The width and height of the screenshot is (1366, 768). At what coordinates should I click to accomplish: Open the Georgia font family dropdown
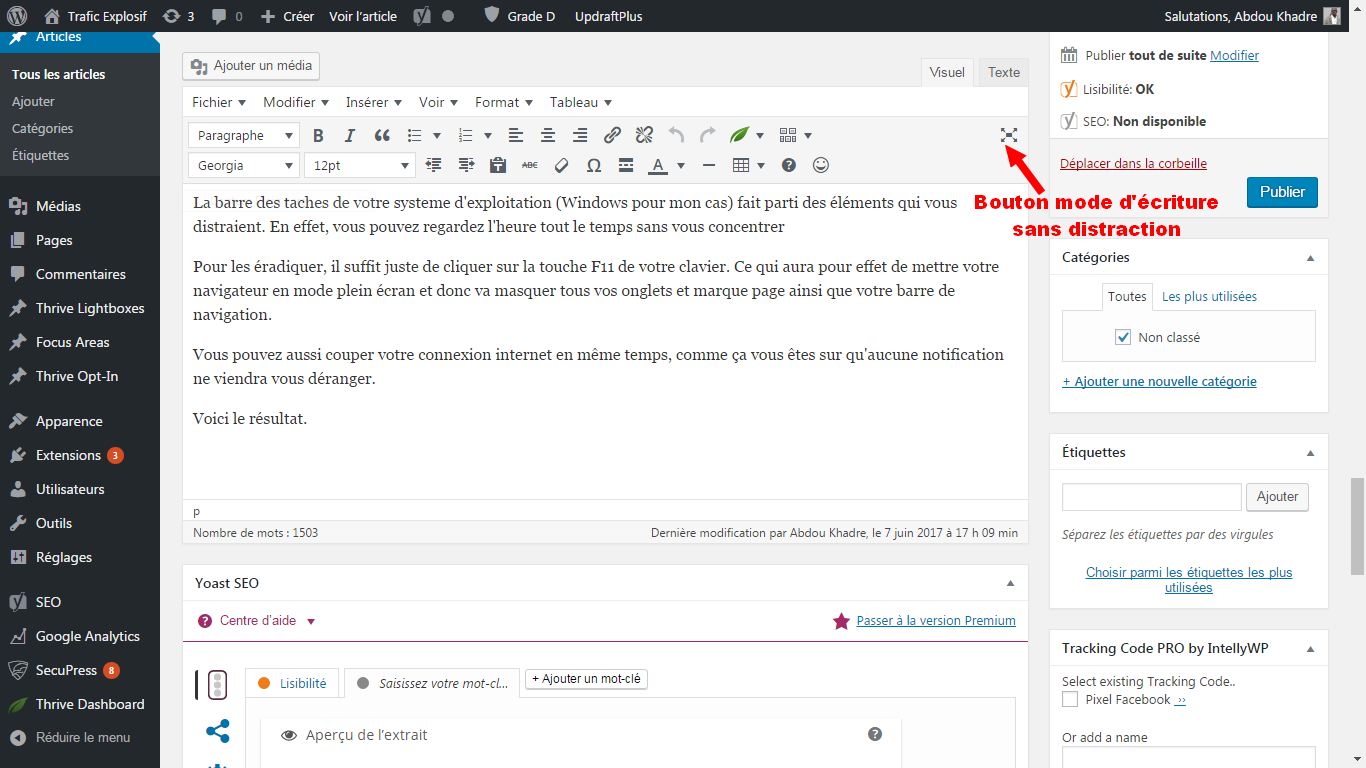click(243, 166)
